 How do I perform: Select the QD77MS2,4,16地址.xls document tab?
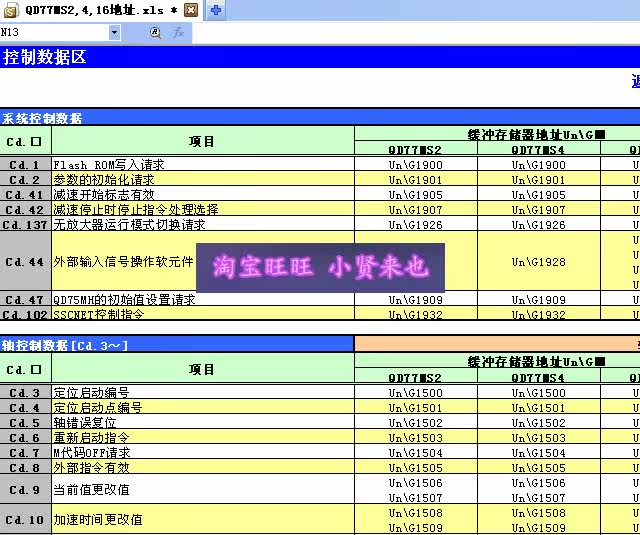101,10
